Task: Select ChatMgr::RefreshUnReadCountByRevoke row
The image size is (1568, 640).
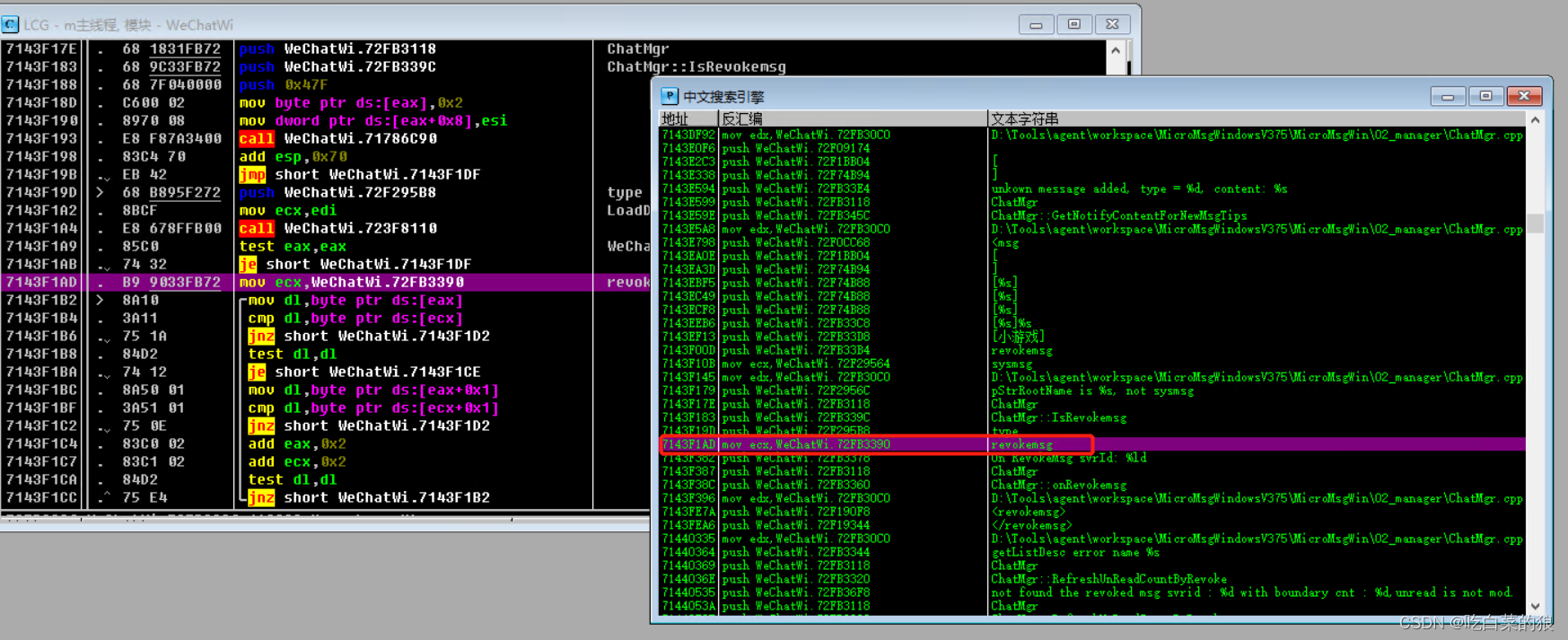Action: [1092, 579]
